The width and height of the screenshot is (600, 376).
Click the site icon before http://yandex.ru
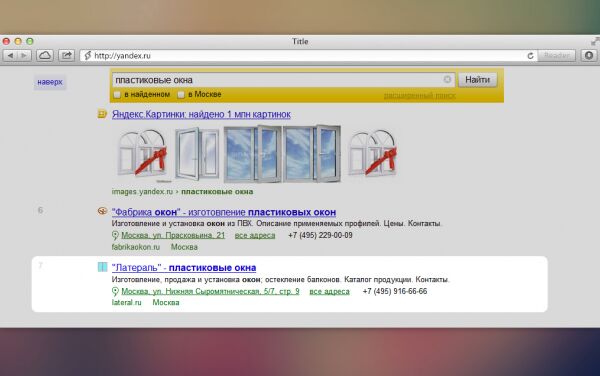pos(88,56)
